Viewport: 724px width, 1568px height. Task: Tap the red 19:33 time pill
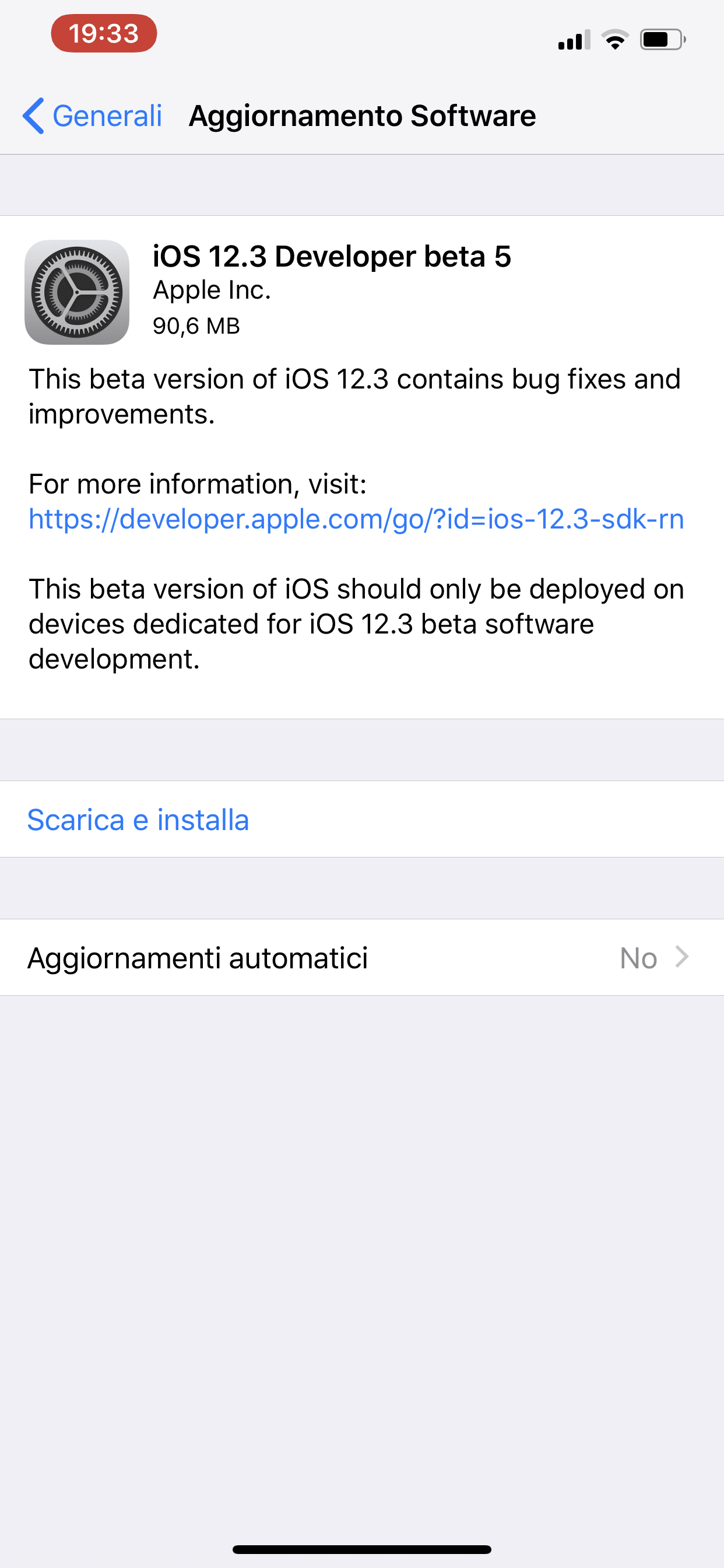tap(104, 33)
